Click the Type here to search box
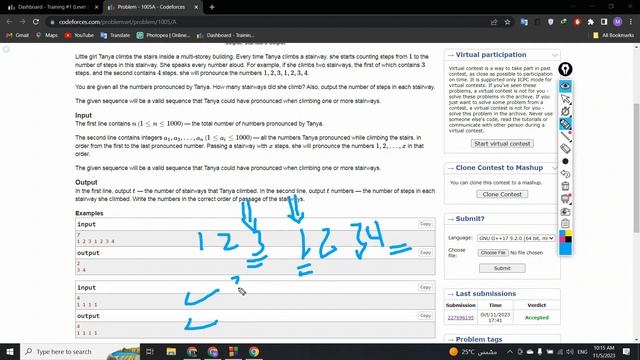 [80, 351]
